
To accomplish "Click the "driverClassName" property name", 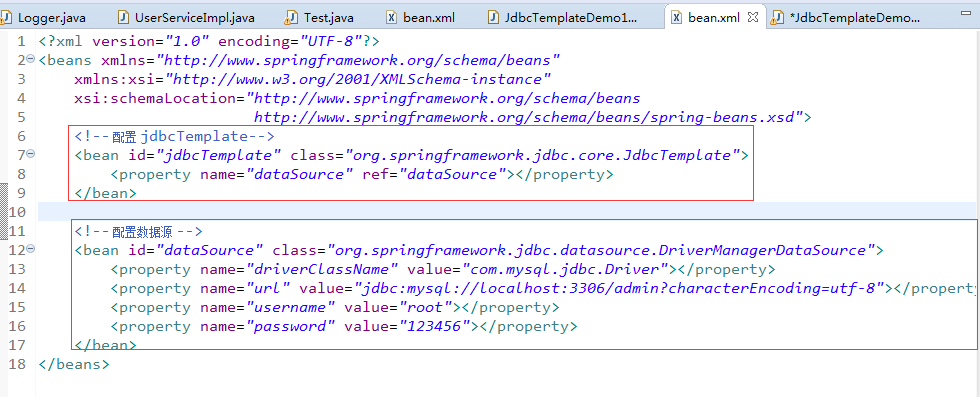I will click(x=322, y=269).
